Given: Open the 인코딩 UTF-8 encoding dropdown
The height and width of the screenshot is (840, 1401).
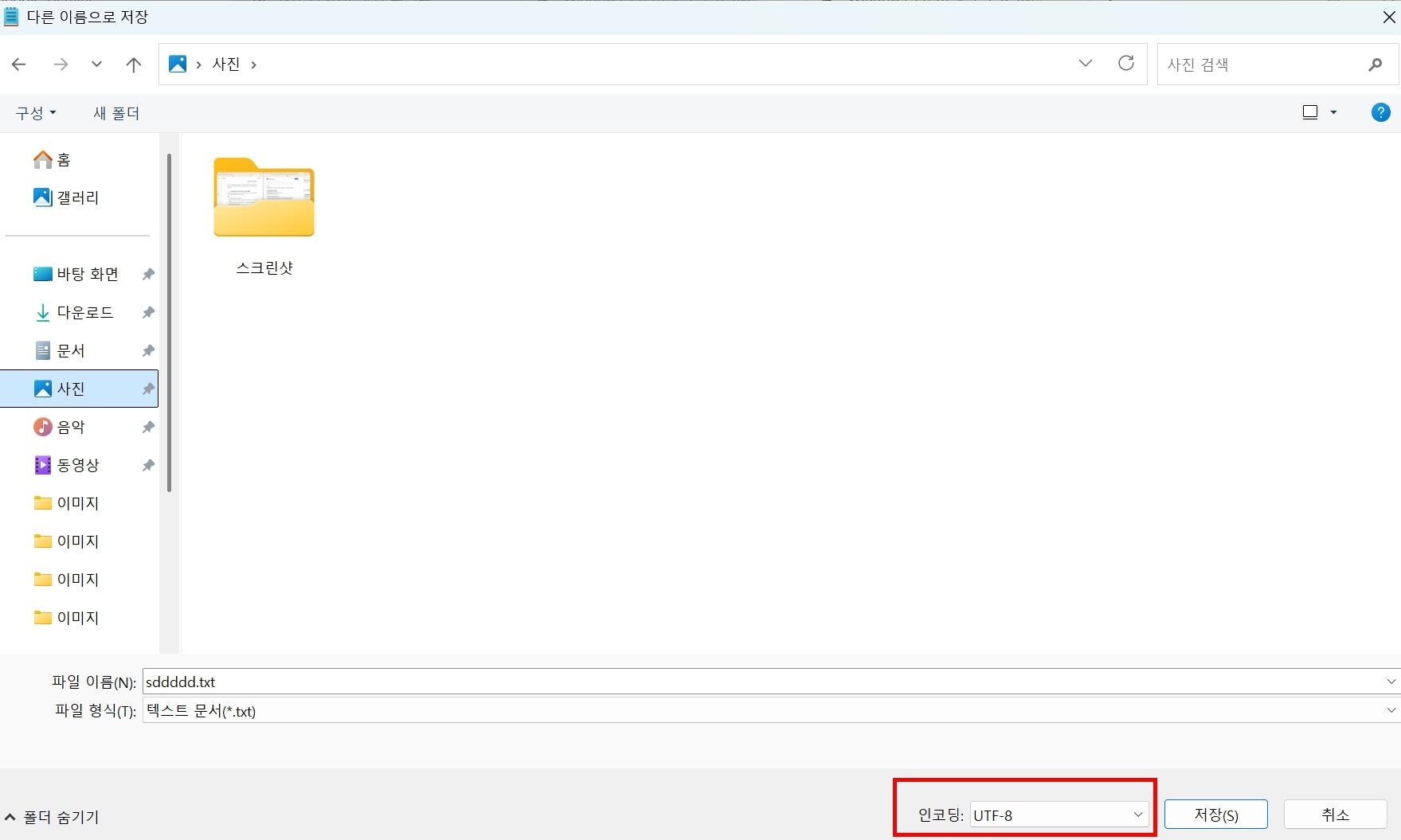Looking at the screenshot, I should pos(1137,815).
